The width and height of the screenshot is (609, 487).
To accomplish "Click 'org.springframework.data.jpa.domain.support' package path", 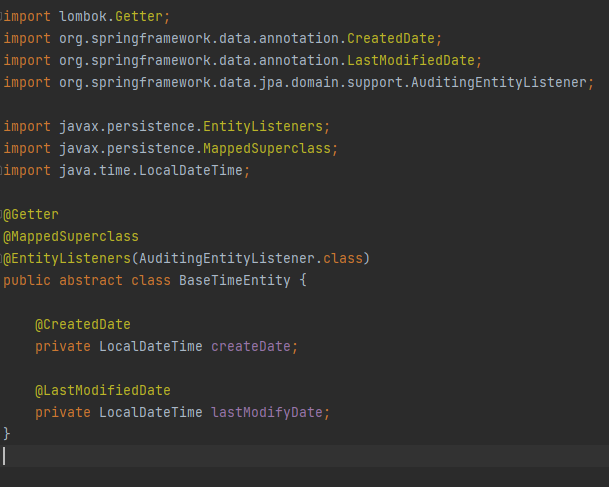I will pyautogui.click(x=231, y=82).
